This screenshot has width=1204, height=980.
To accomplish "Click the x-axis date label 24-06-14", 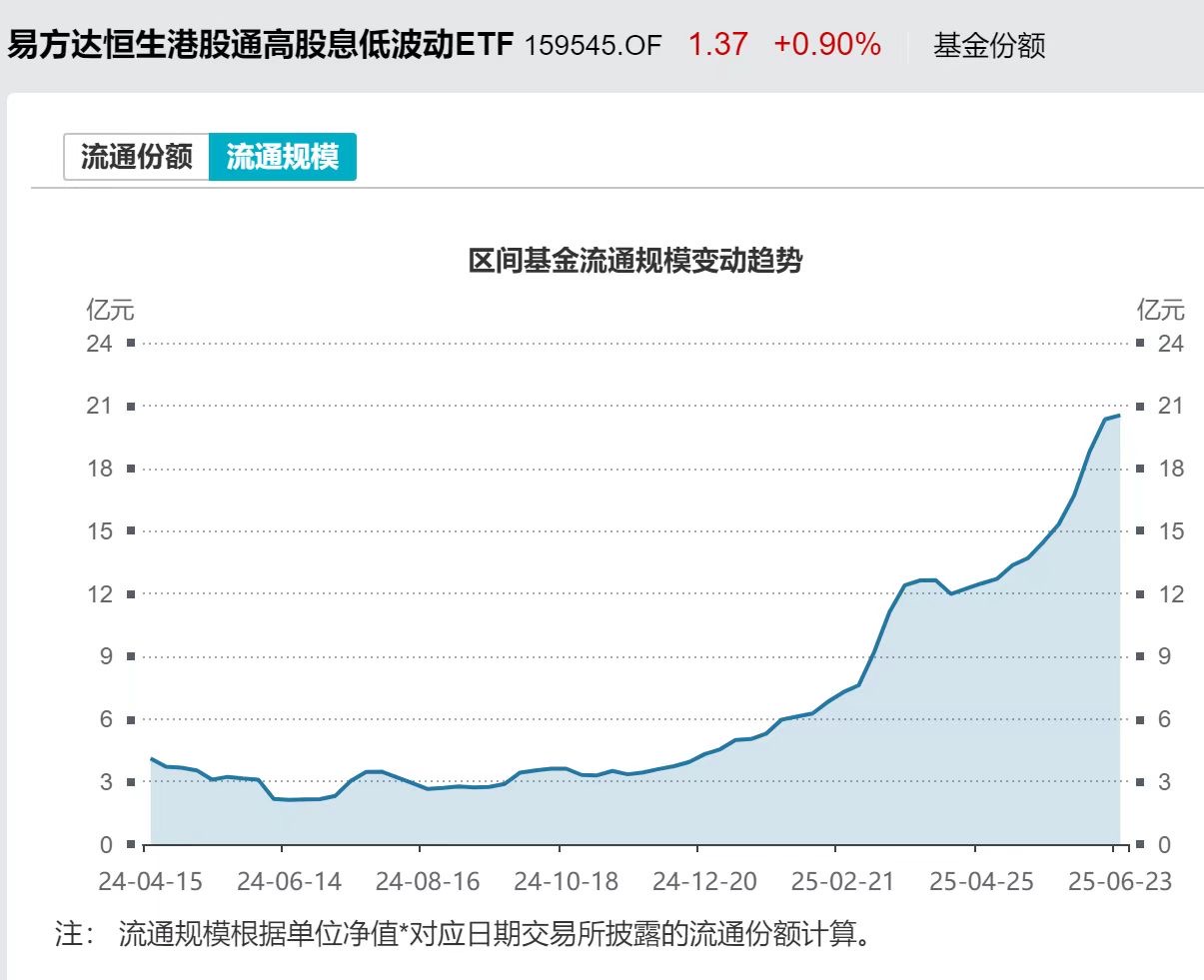I will pos(289,882).
